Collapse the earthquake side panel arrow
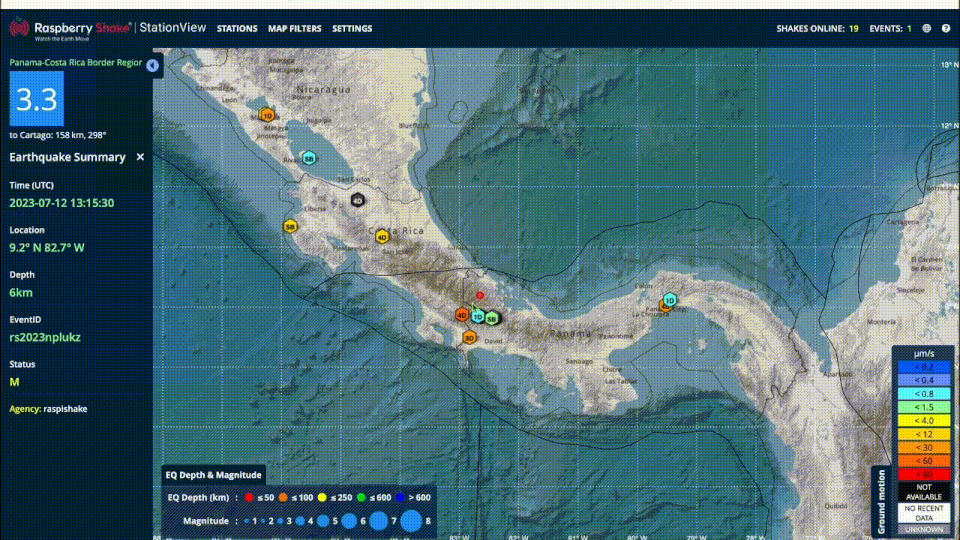 (152, 65)
